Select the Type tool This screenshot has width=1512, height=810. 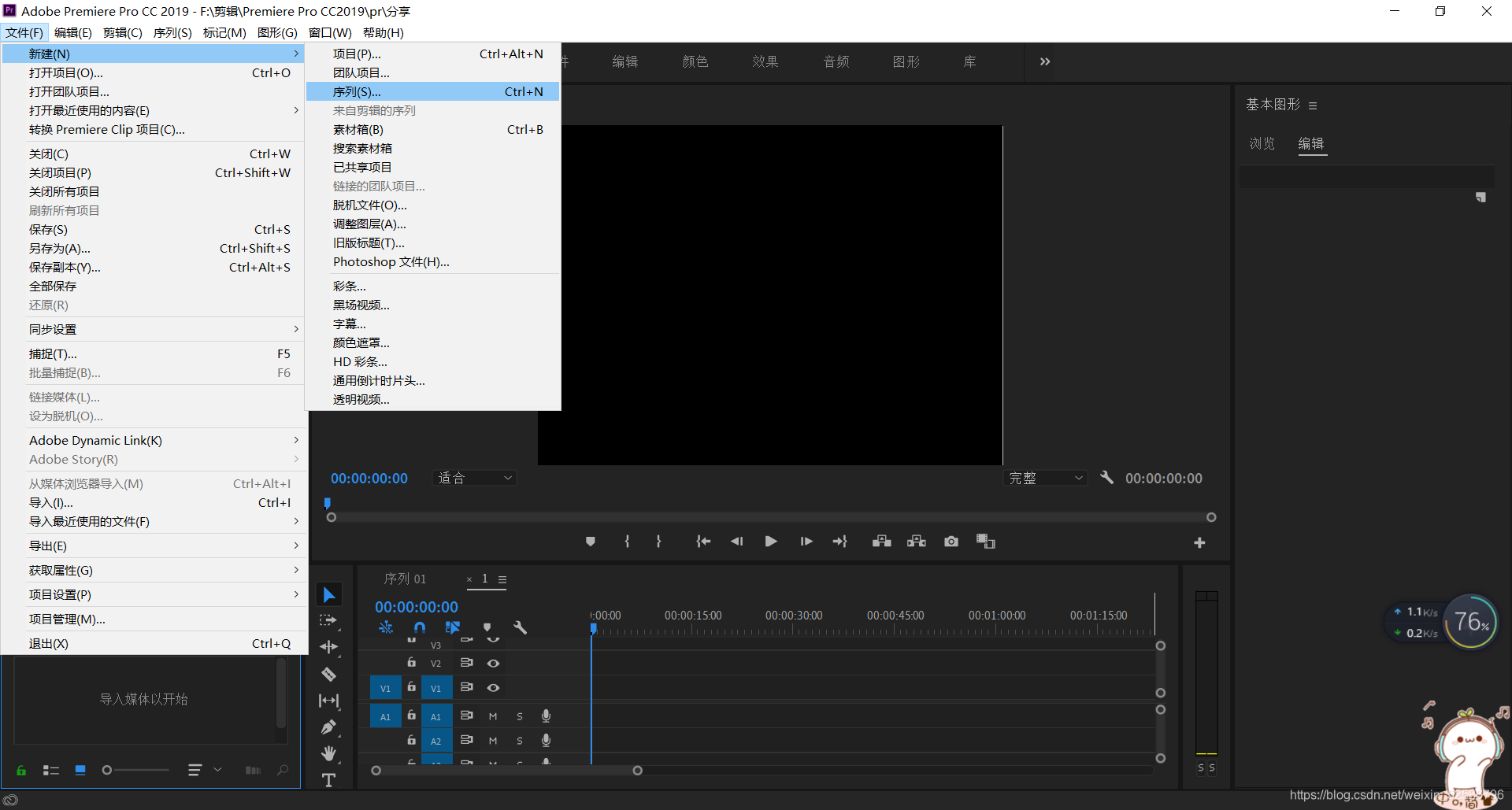pyautogui.click(x=329, y=780)
